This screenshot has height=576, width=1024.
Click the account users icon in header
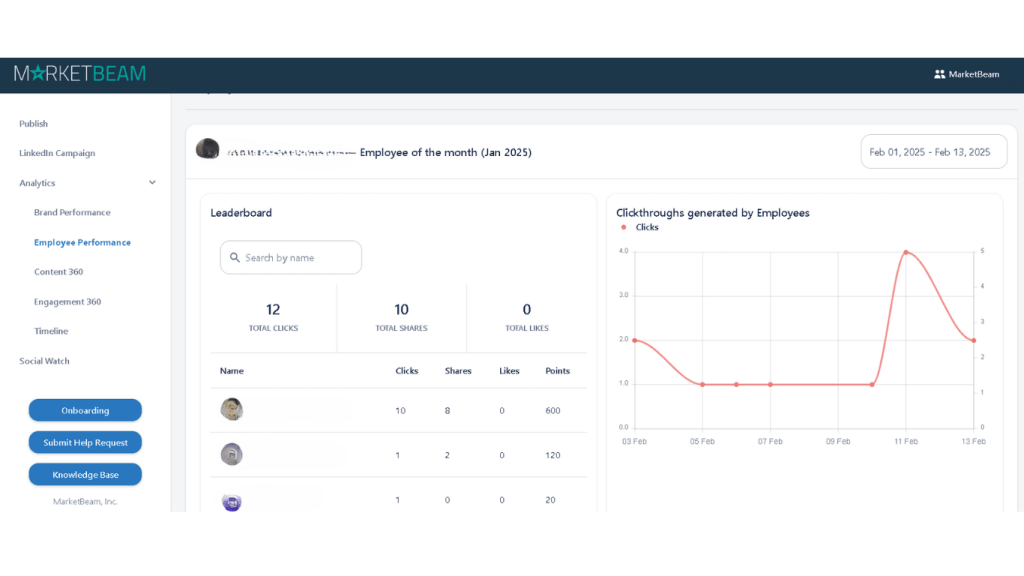point(939,74)
